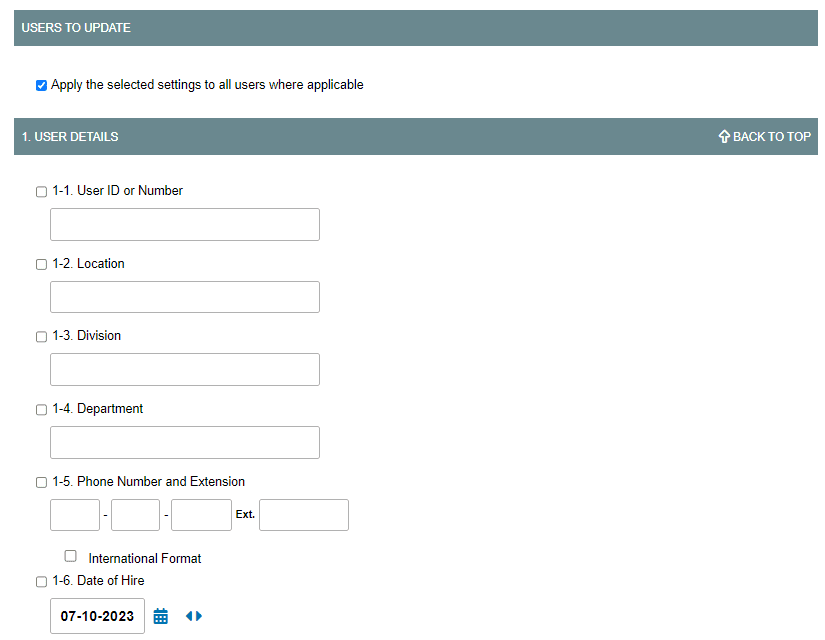This screenshot has width=825, height=640.
Task: Select the date field showing 07-10-2023
Action: point(97,616)
